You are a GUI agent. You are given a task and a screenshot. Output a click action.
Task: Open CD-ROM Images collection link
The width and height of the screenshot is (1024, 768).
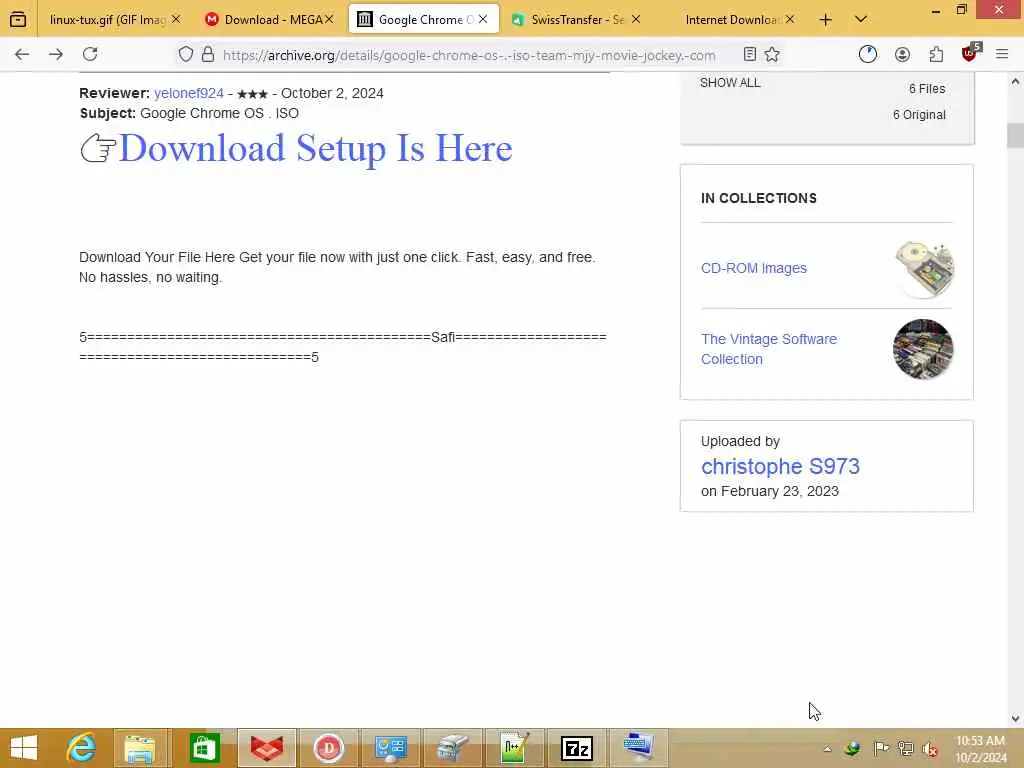(754, 268)
